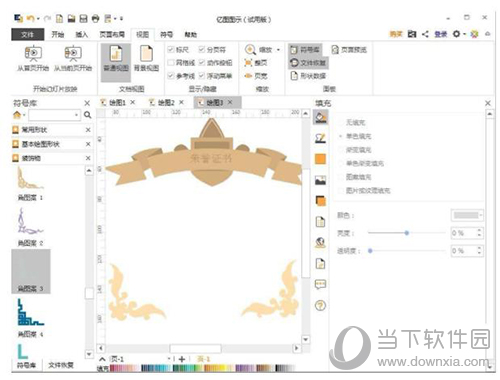Open Page preview (页面预览) pane

[349, 50]
